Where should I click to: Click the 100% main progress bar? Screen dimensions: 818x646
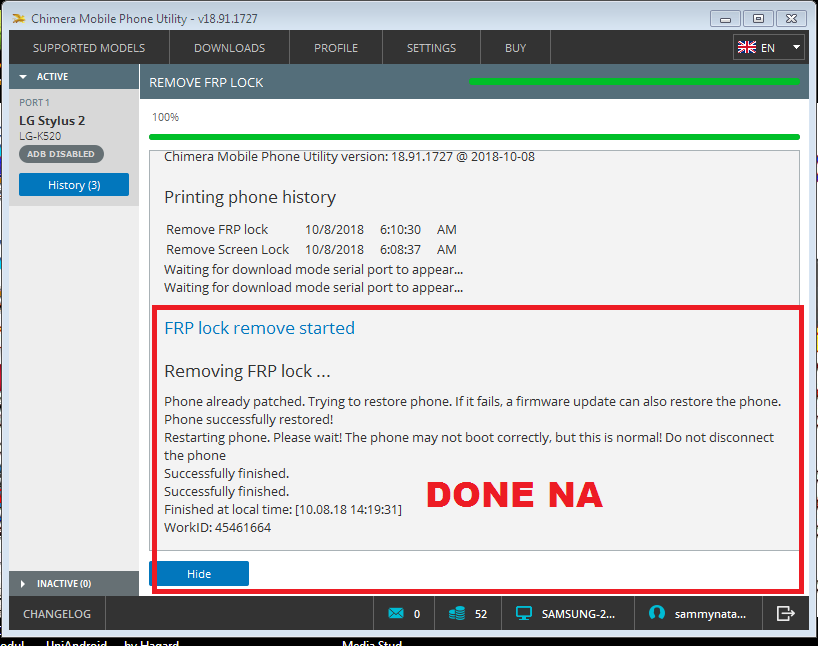point(474,137)
